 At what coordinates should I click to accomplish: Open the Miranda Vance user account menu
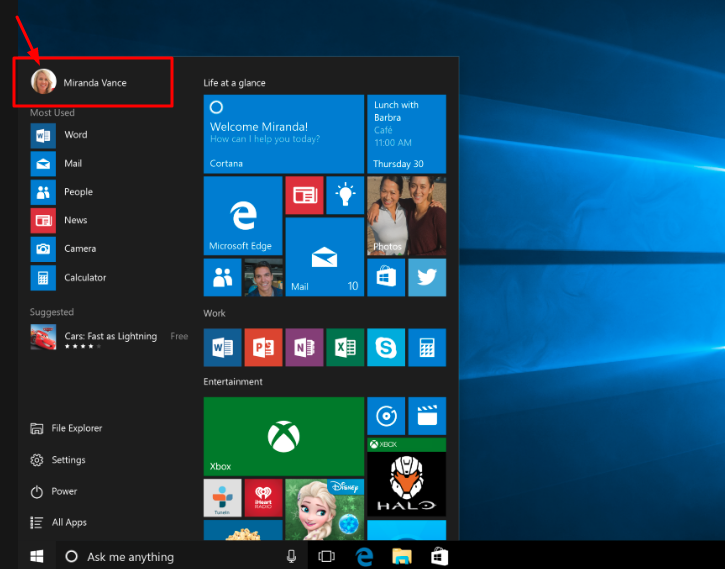79,82
